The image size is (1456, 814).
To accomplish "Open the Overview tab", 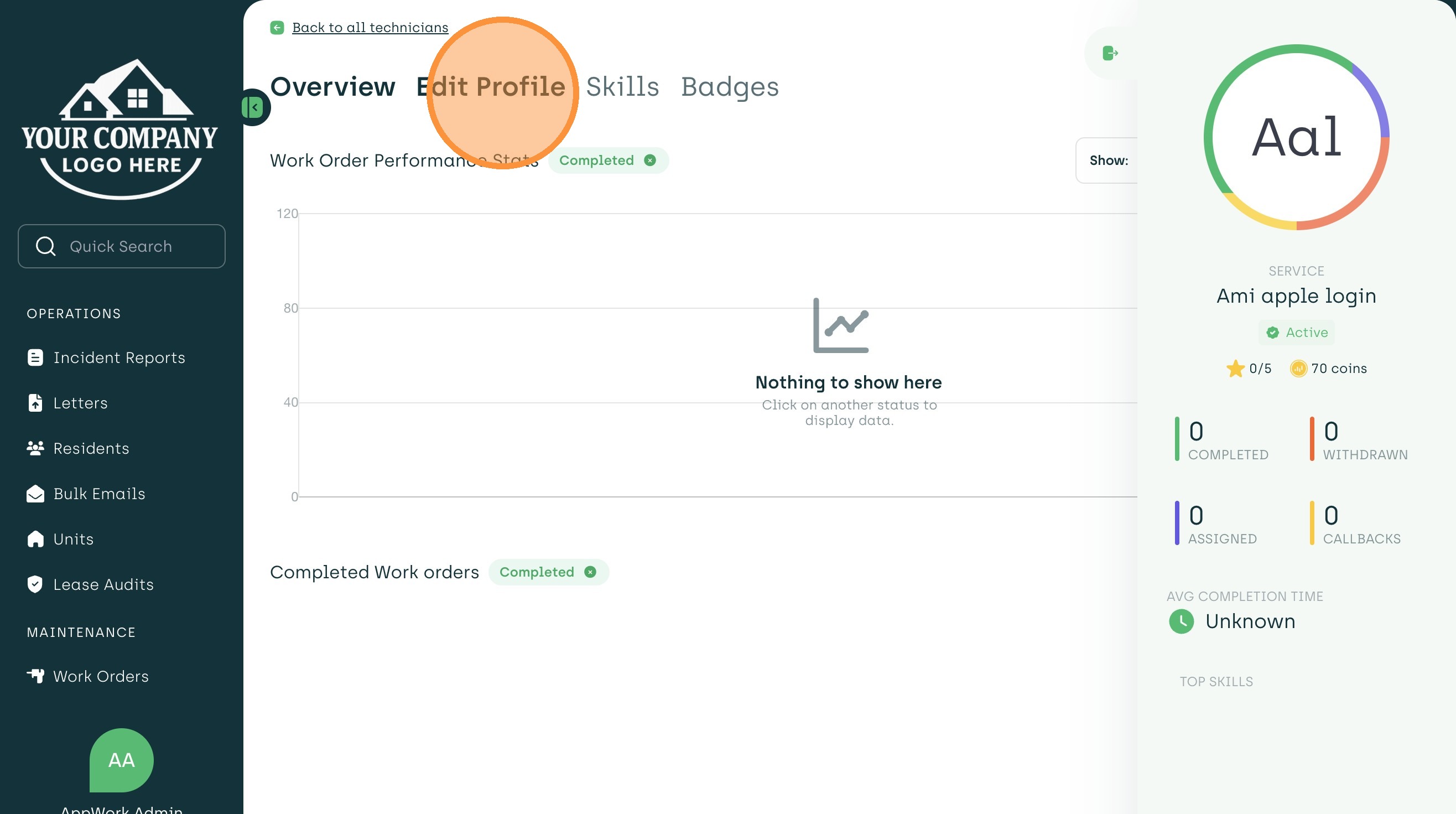I will tap(333, 87).
